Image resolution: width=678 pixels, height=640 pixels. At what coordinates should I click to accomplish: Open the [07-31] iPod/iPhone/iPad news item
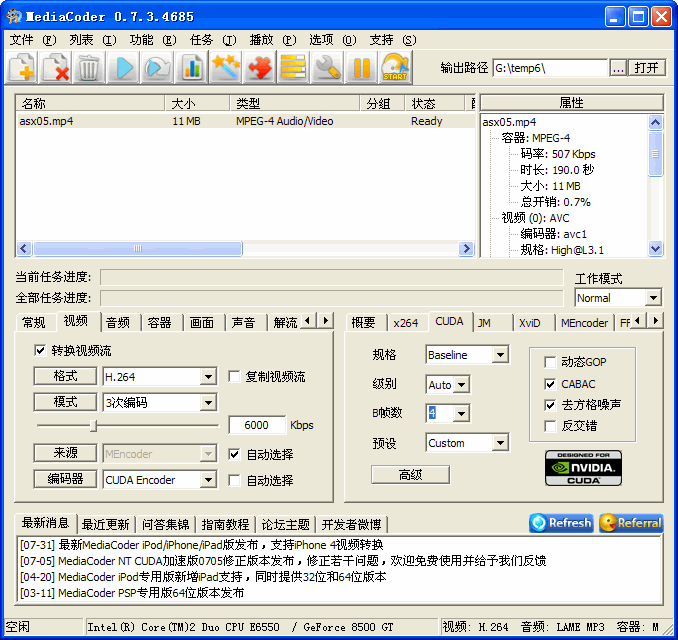(x=201, y=544)
